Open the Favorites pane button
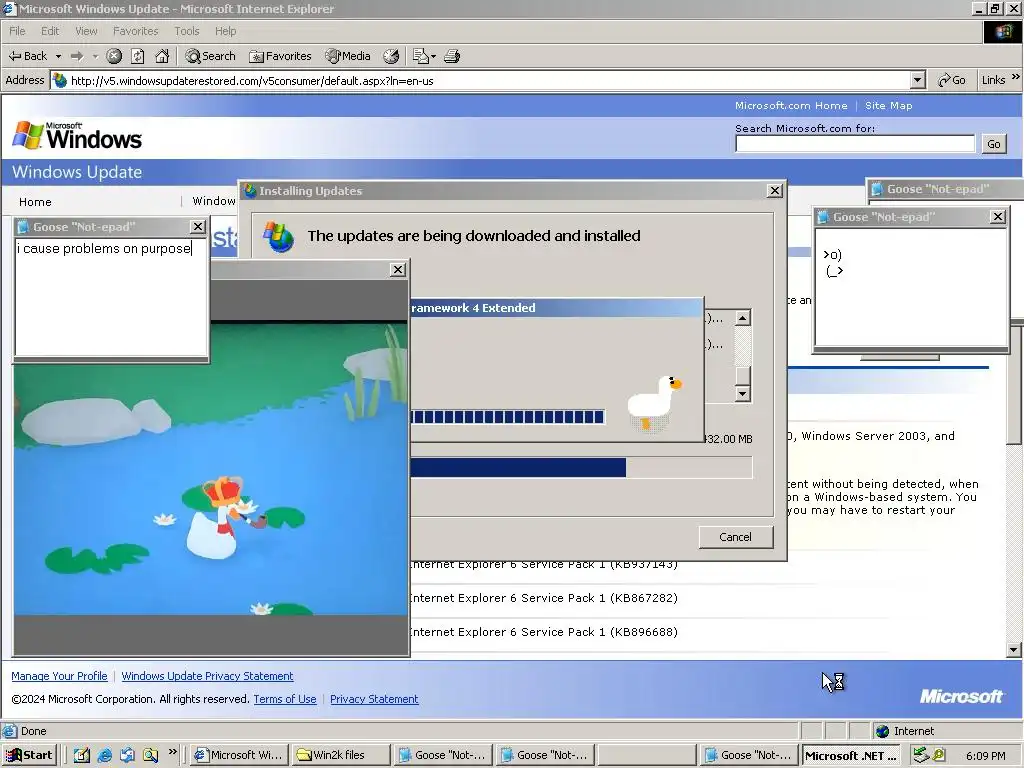The height and width of the screenshot is (768, 1024). [x=280, y=56]
